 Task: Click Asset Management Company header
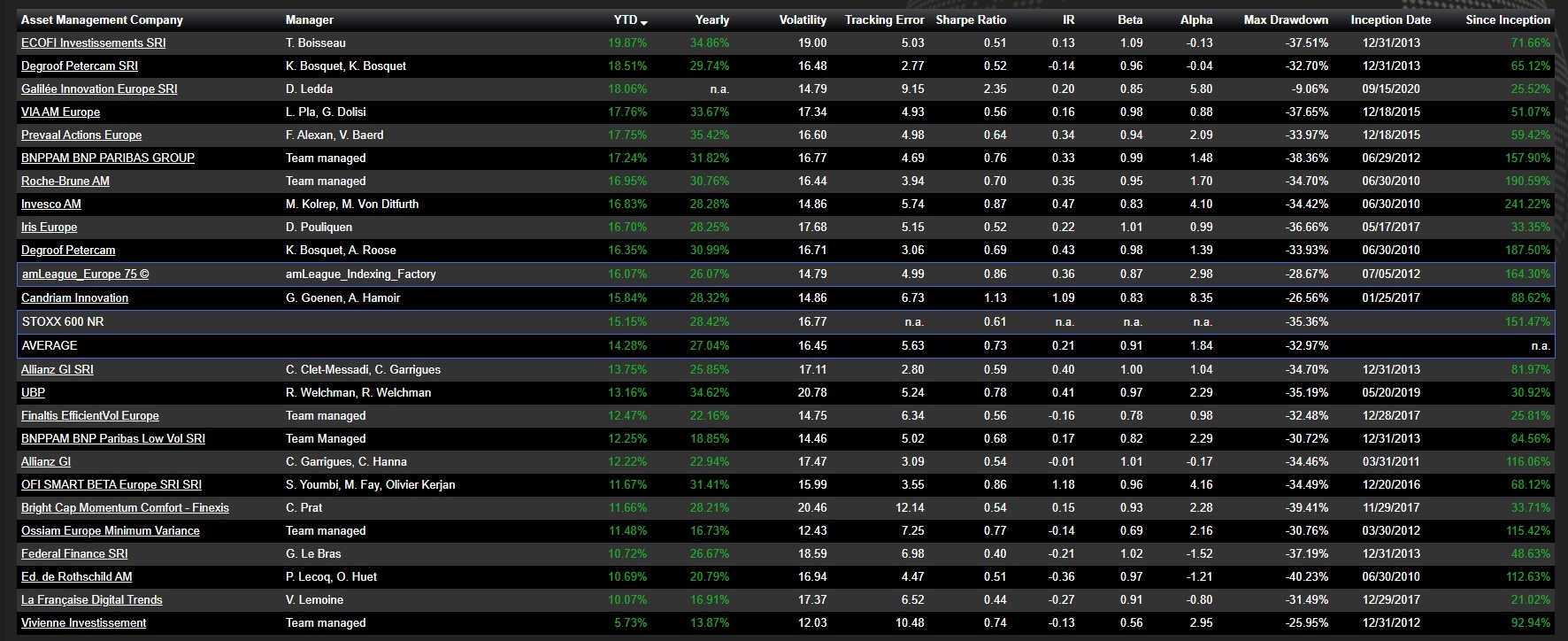tap(102, 19)
